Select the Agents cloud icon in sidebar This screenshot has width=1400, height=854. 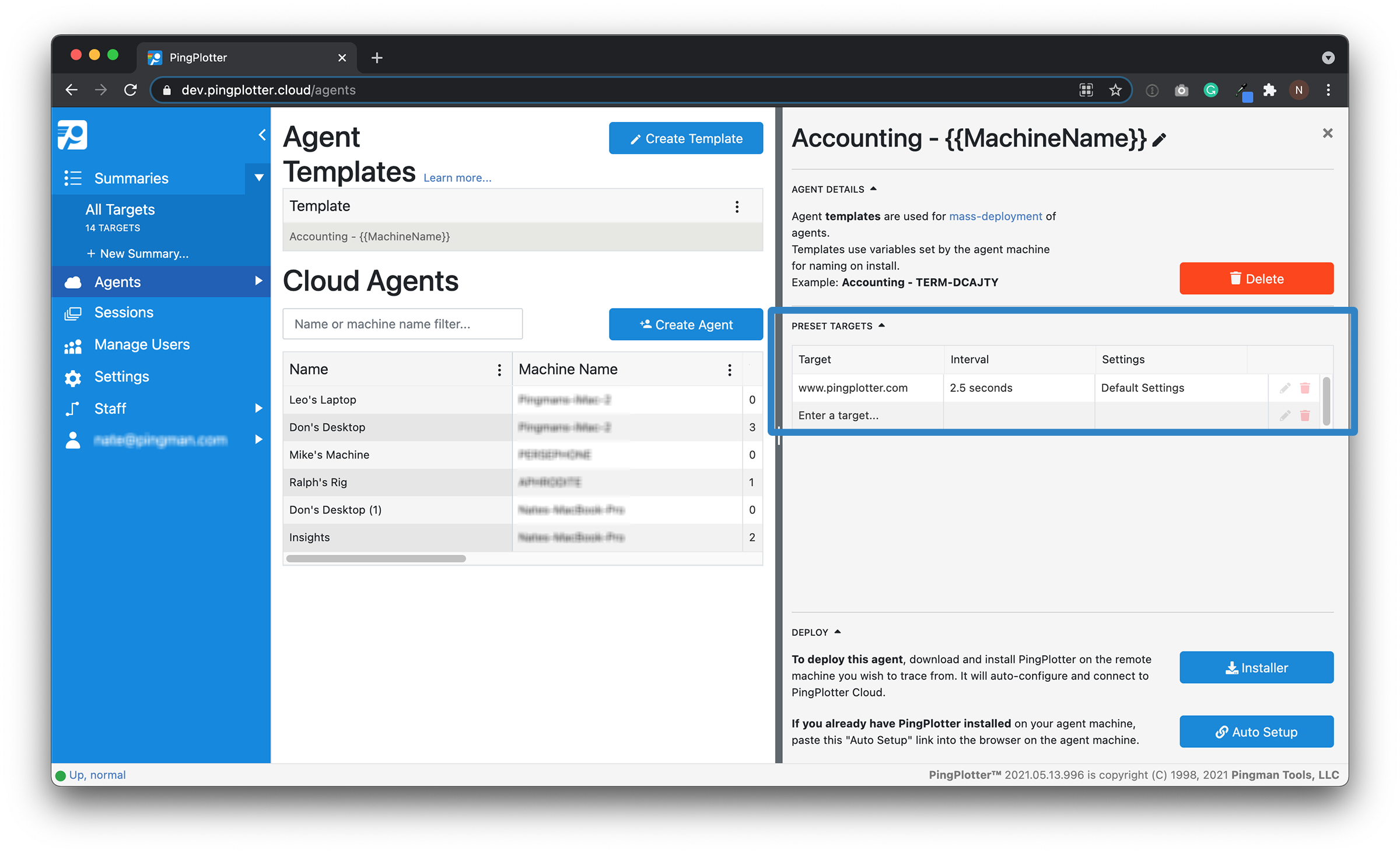click(72, 282)
